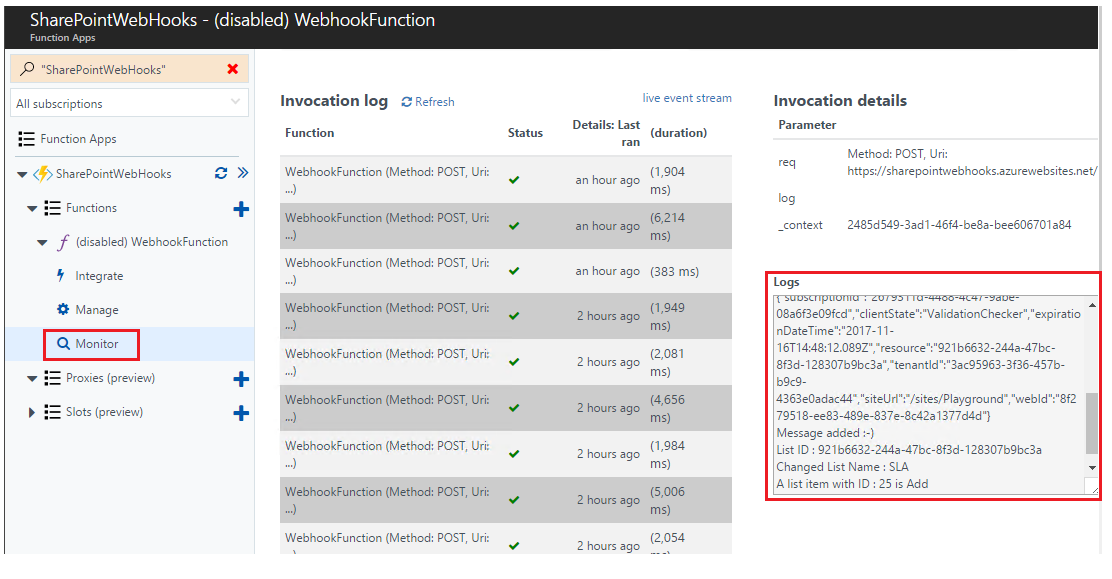Image resolution: width=1112 pixels, height=579 pixels.
Task: Select invocation with duration 1,984 ms
Action: (506, 454)
